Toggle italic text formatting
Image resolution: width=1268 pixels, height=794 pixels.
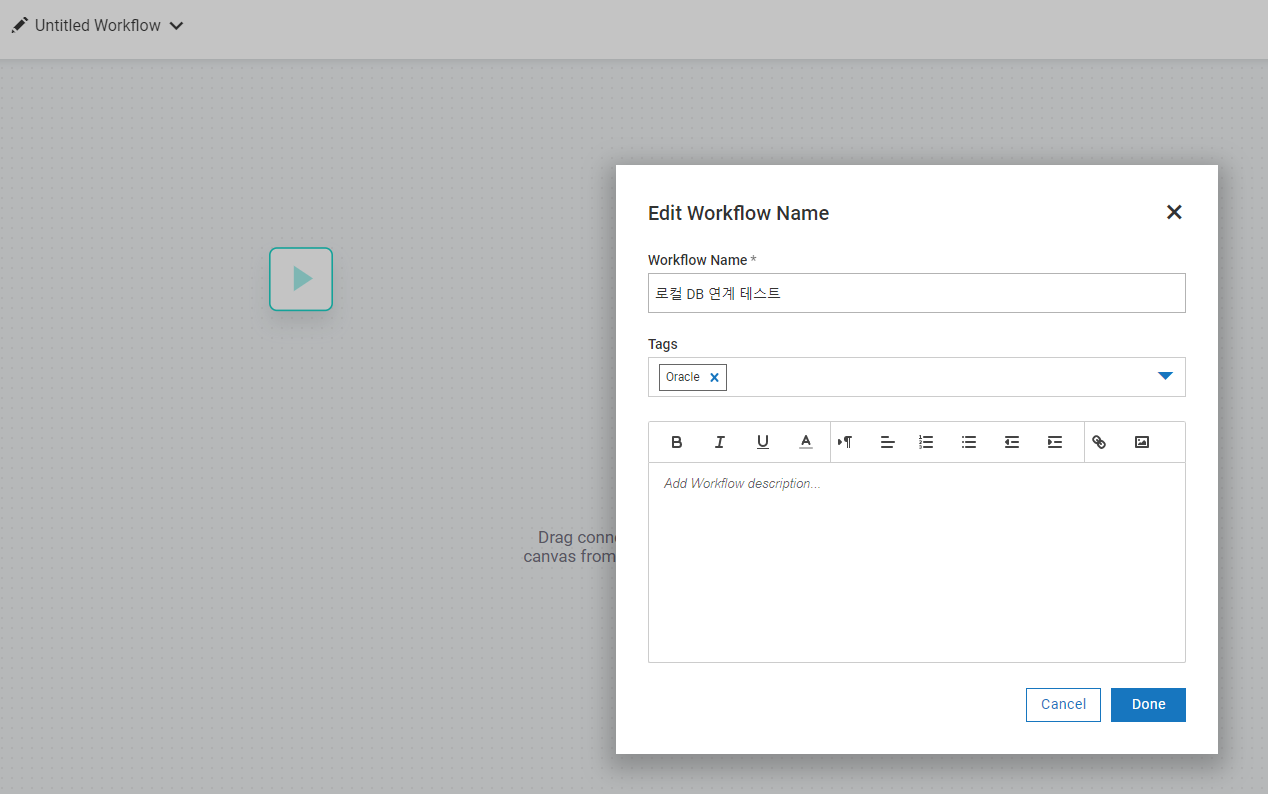click(x=719, y=442)
